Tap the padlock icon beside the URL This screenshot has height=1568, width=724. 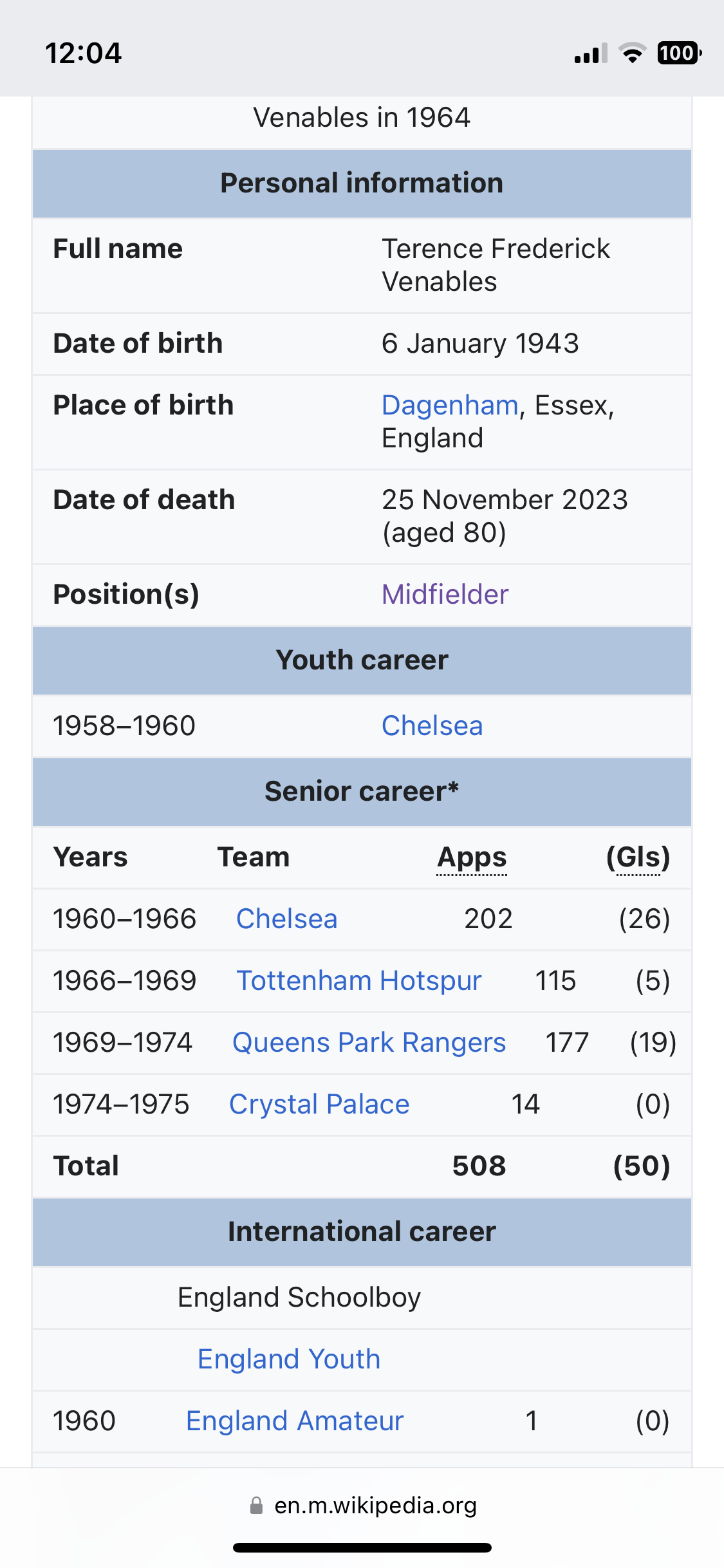click(x=256, y=1506)
